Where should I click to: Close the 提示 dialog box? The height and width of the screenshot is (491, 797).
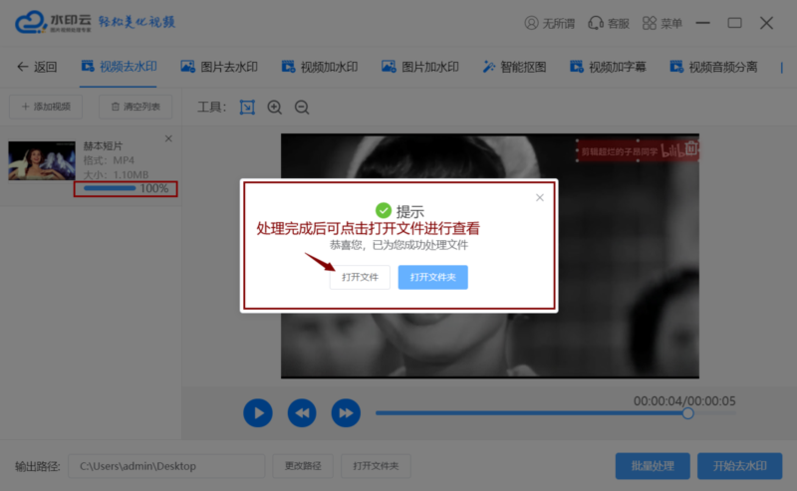(x=540, y=197)
